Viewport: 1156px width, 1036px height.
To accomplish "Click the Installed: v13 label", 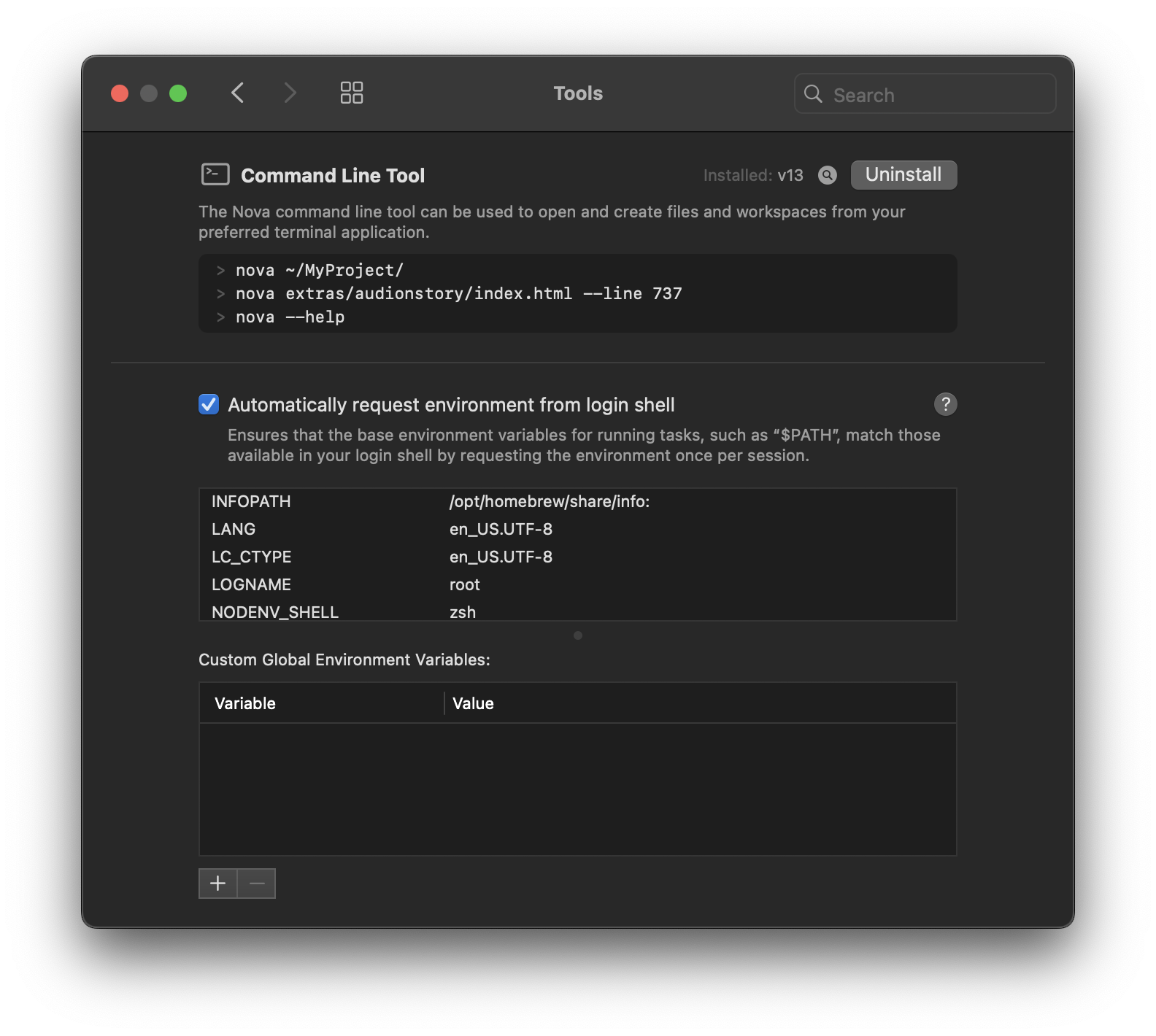I will (753, 175).
